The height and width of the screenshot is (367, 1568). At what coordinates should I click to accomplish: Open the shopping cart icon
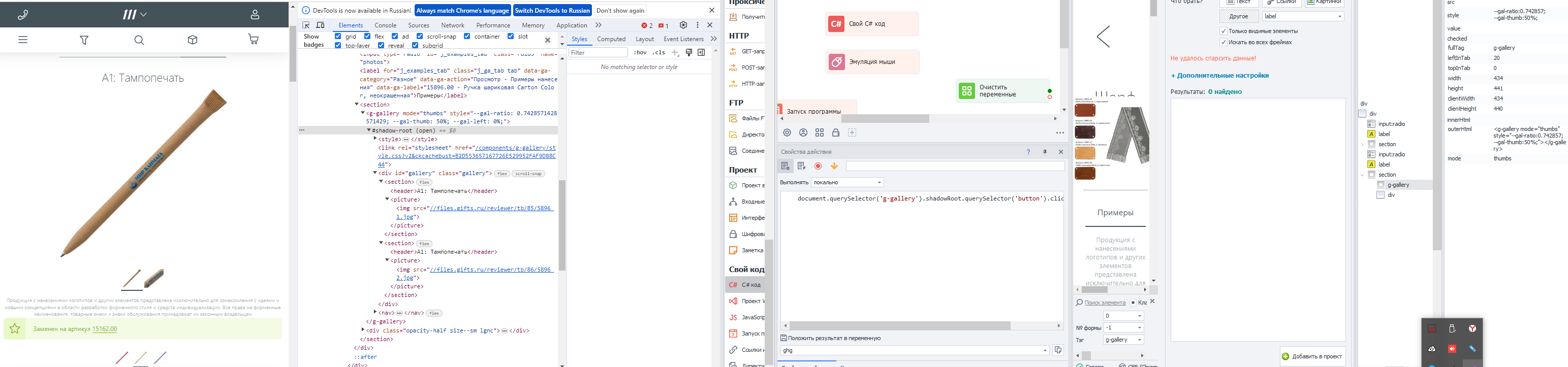pos(253,40)
